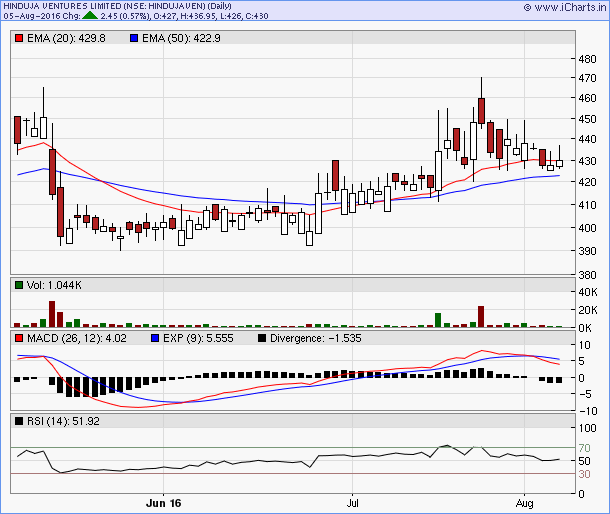Click the dark red volume spike in late July

coord(481,316)
